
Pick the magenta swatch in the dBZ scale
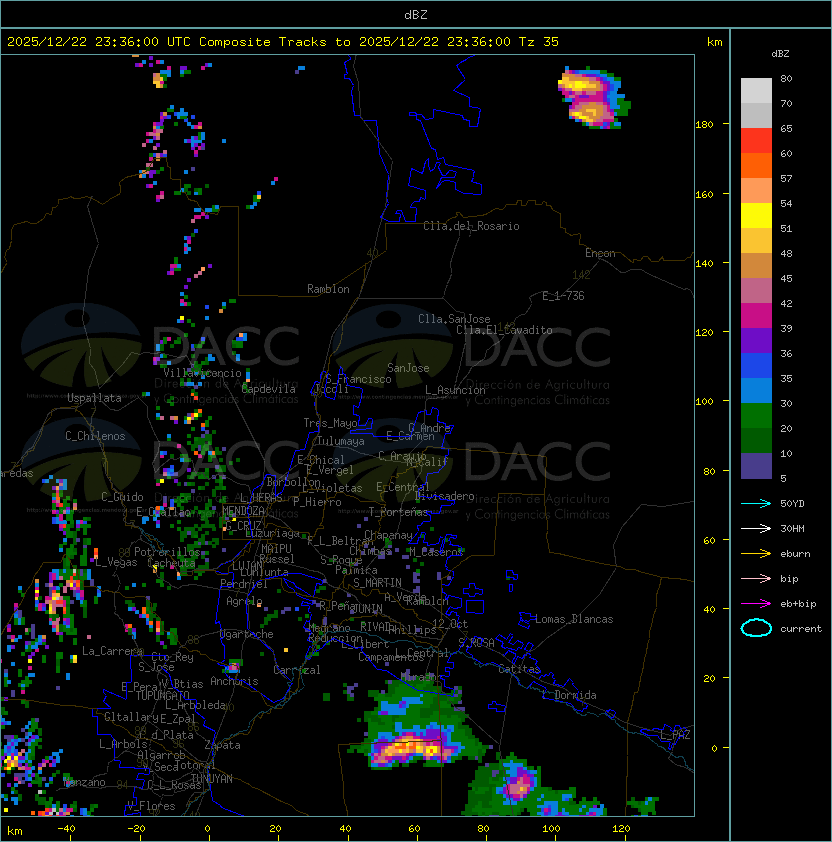[x=756, y=315]
